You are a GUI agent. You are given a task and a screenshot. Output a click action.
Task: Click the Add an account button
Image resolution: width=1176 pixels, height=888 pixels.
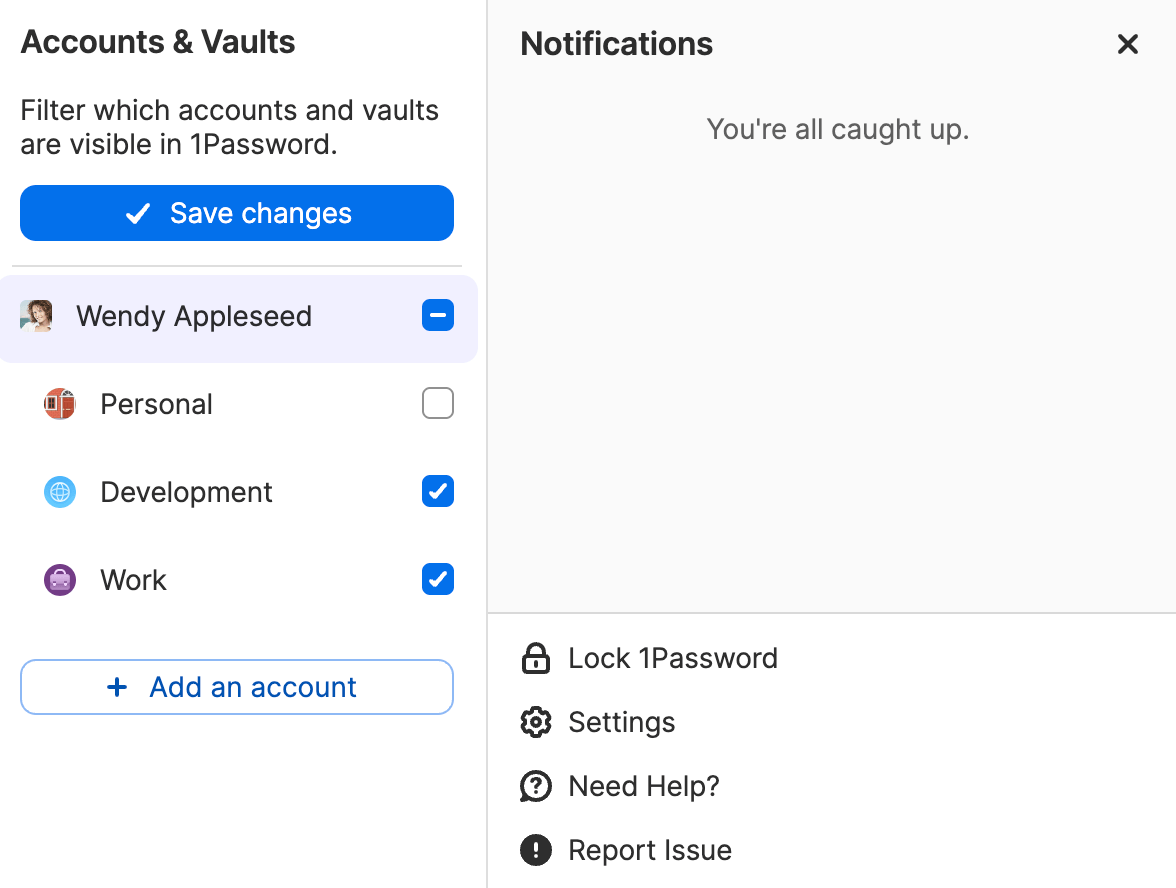pos(237,687)
